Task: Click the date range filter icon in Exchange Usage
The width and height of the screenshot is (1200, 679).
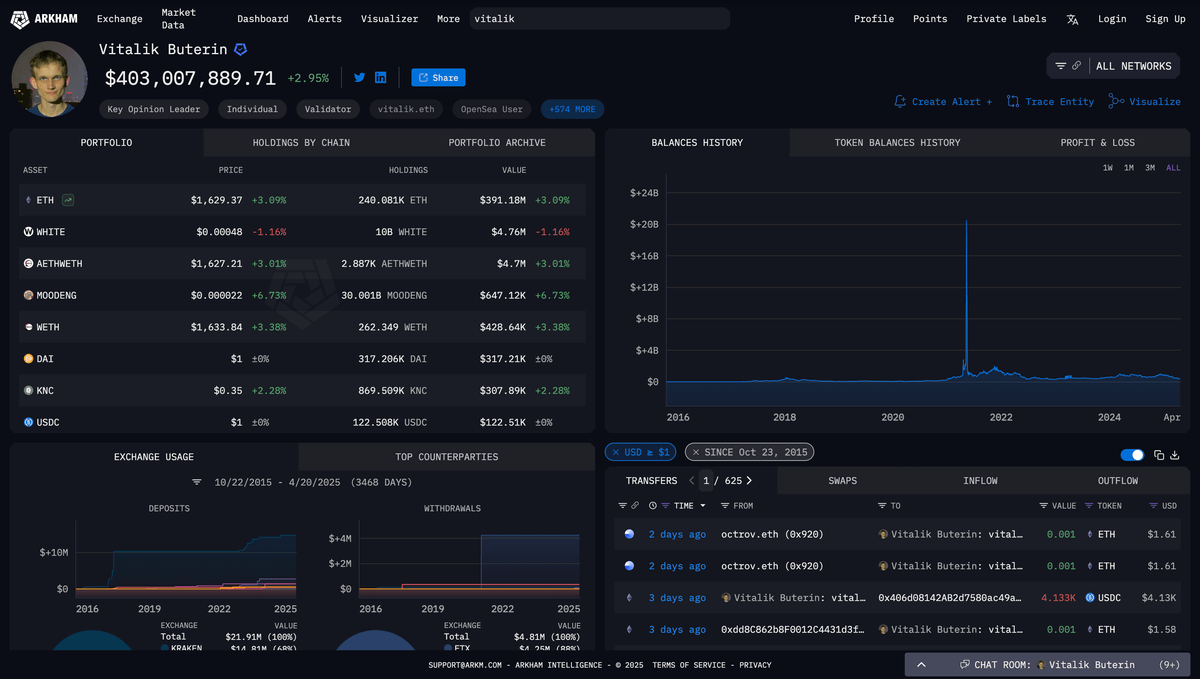Action: point(197,482)
